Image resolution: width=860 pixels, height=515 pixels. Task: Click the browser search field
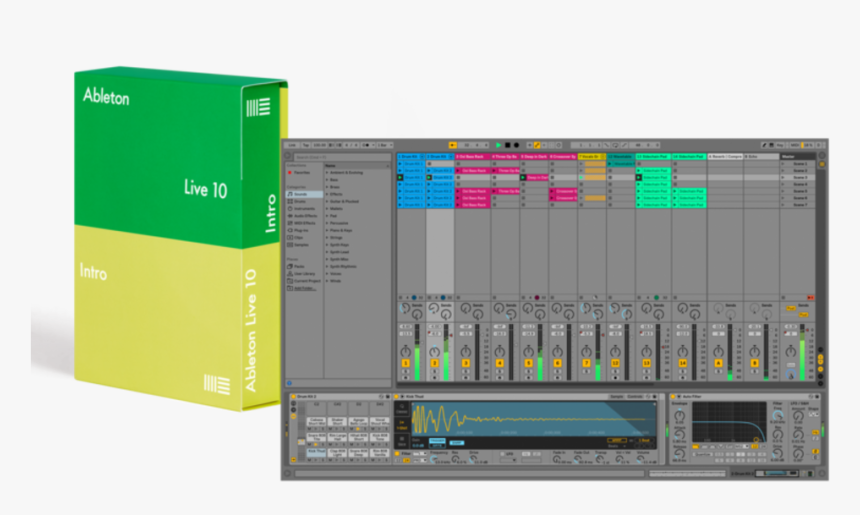click(342, 157)
